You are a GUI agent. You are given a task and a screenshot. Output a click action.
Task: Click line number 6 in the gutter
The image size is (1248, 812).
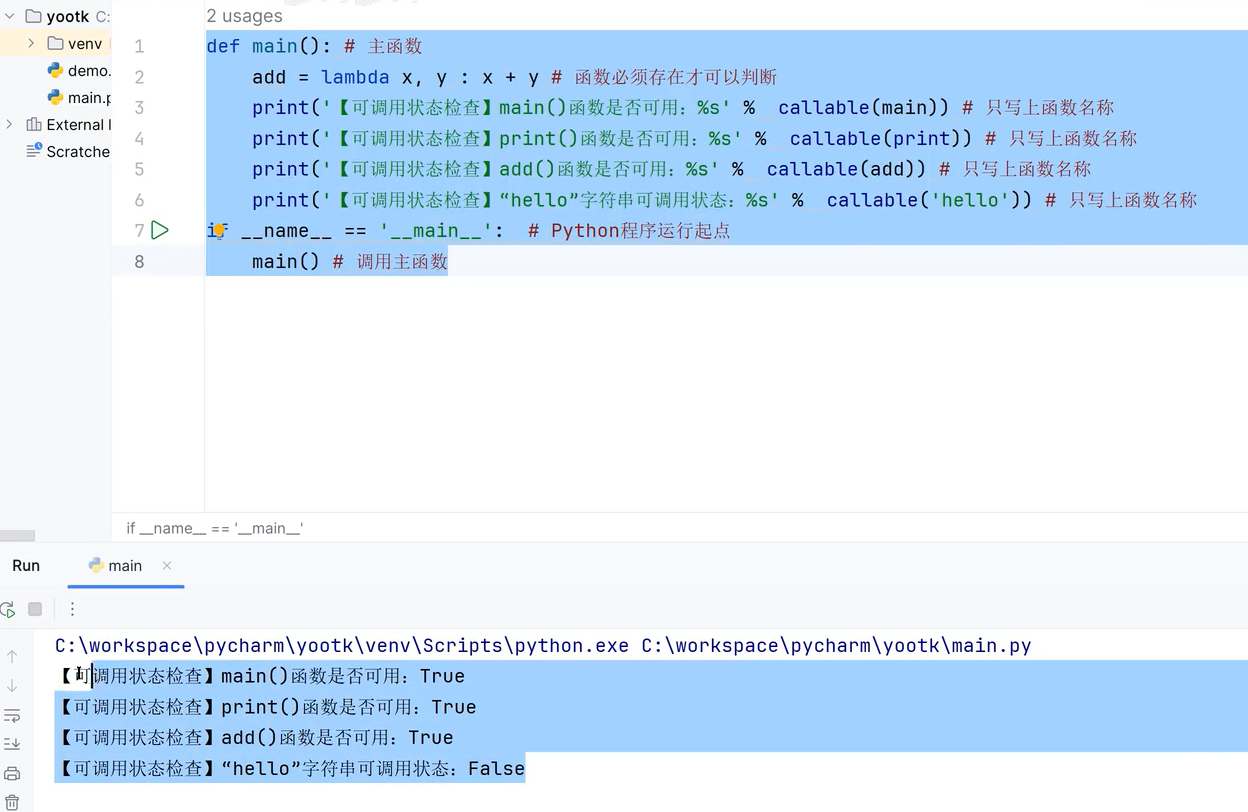click(139, 200)
